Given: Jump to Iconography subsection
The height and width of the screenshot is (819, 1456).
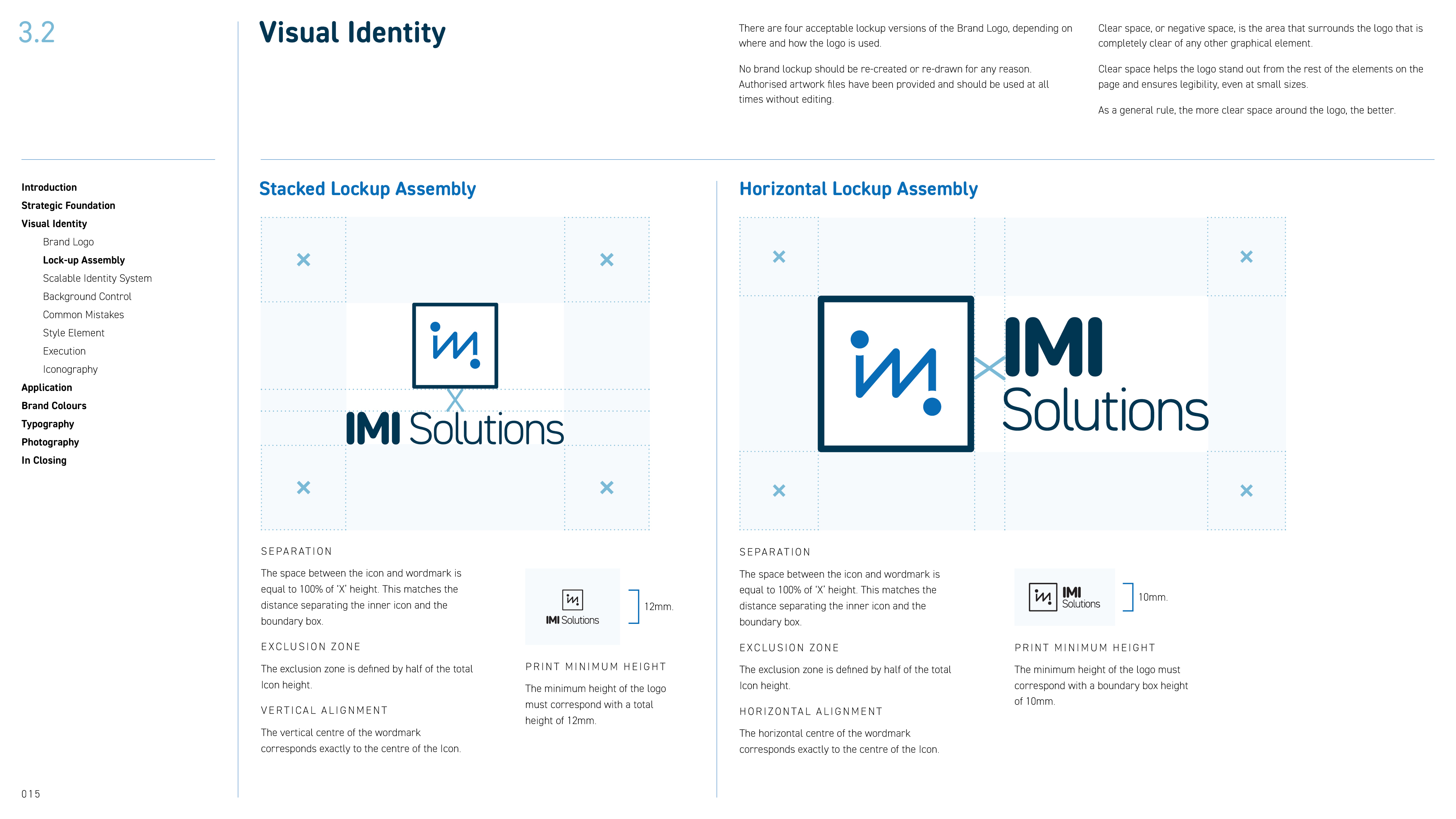Looking at the screenshot, I should (x=70, y=369).
